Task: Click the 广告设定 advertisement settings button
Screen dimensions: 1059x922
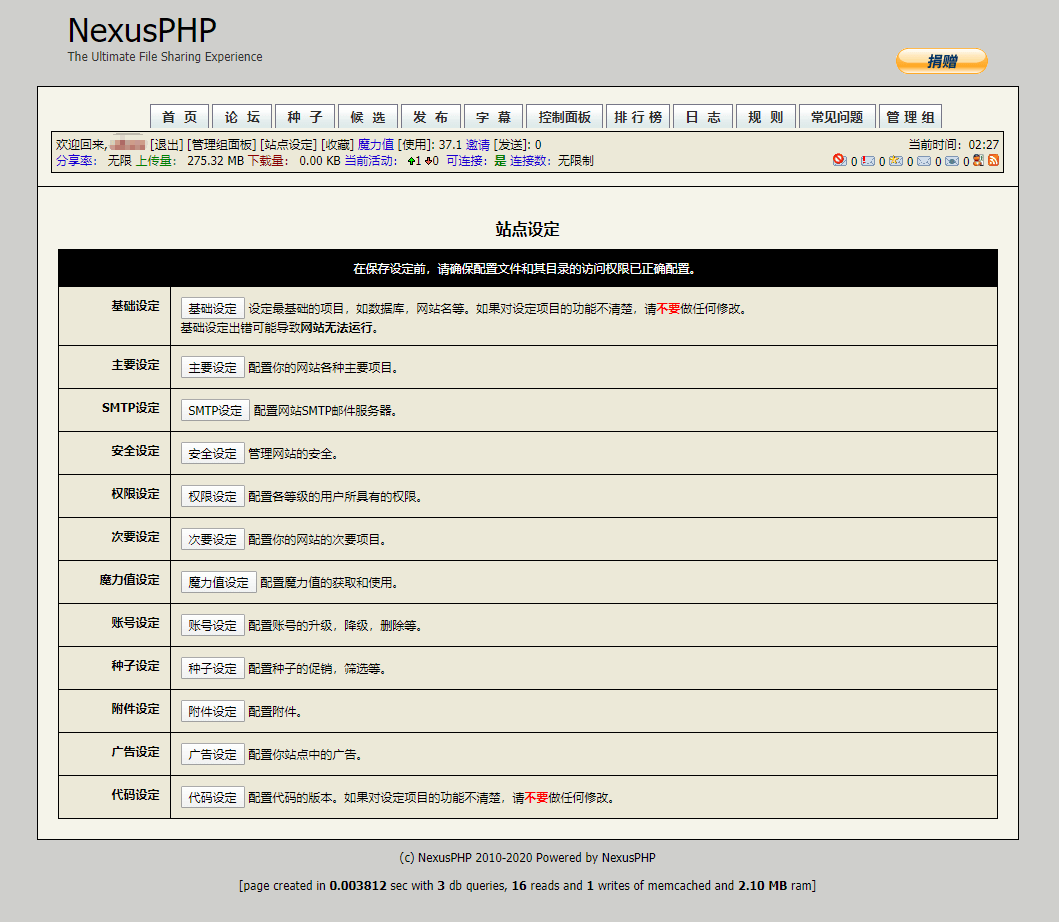Action: [212, 754]
